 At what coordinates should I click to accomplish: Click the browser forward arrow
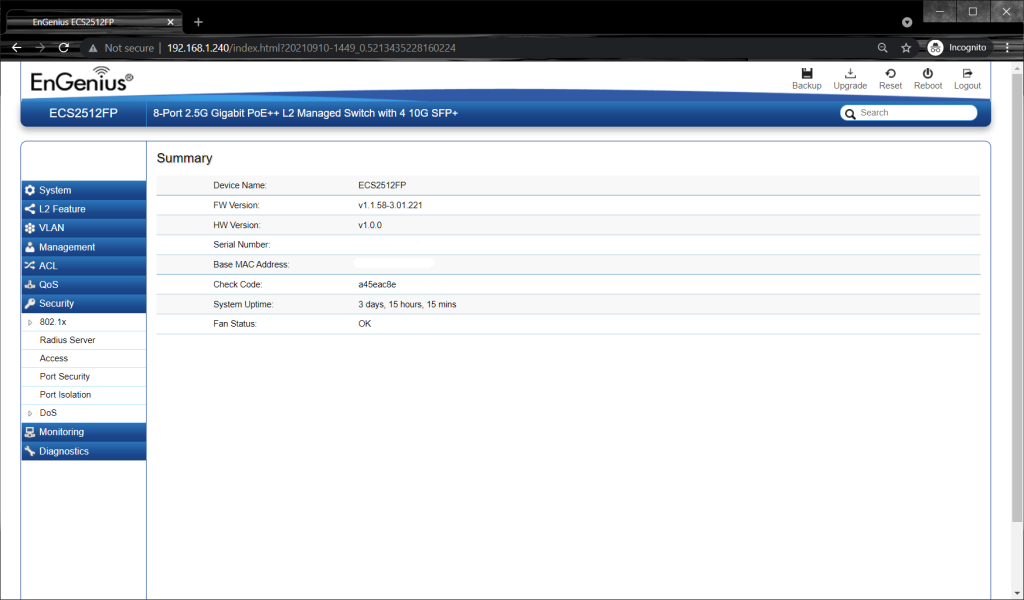tap(40, 48)
